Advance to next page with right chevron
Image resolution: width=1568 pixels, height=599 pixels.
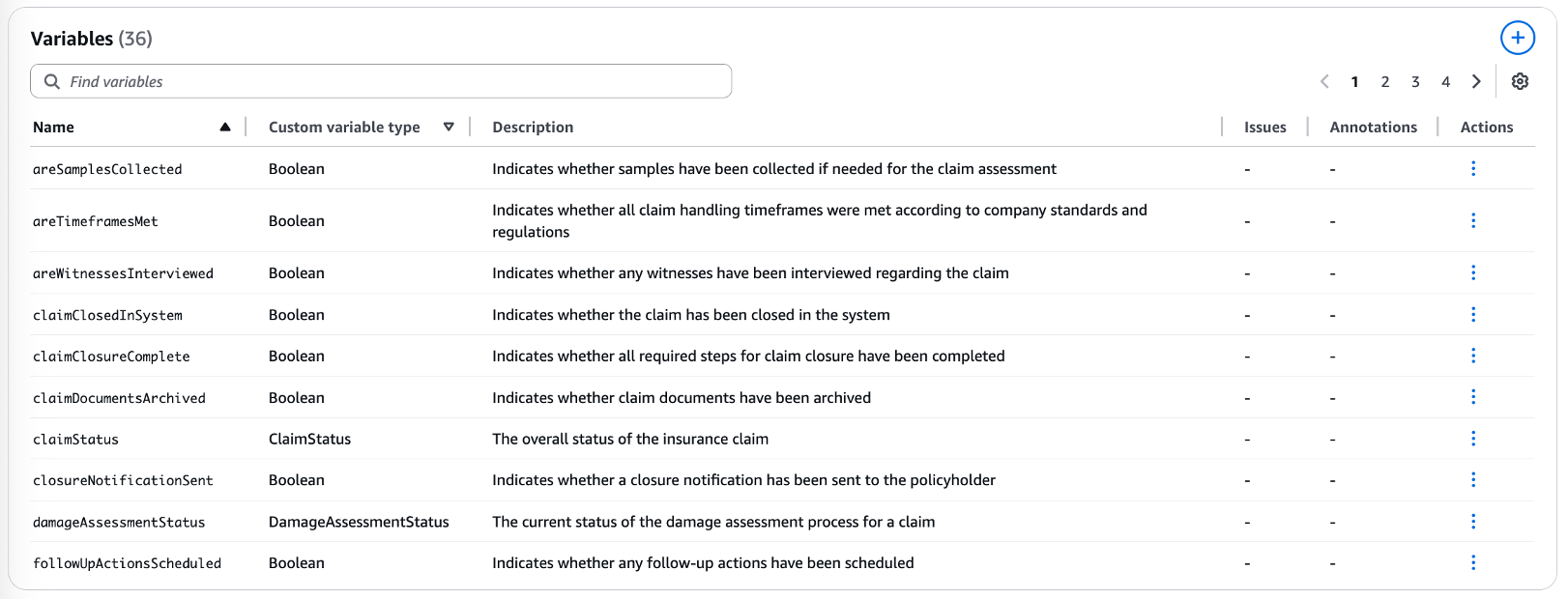pyautogui.click(x=1476, y=82)
